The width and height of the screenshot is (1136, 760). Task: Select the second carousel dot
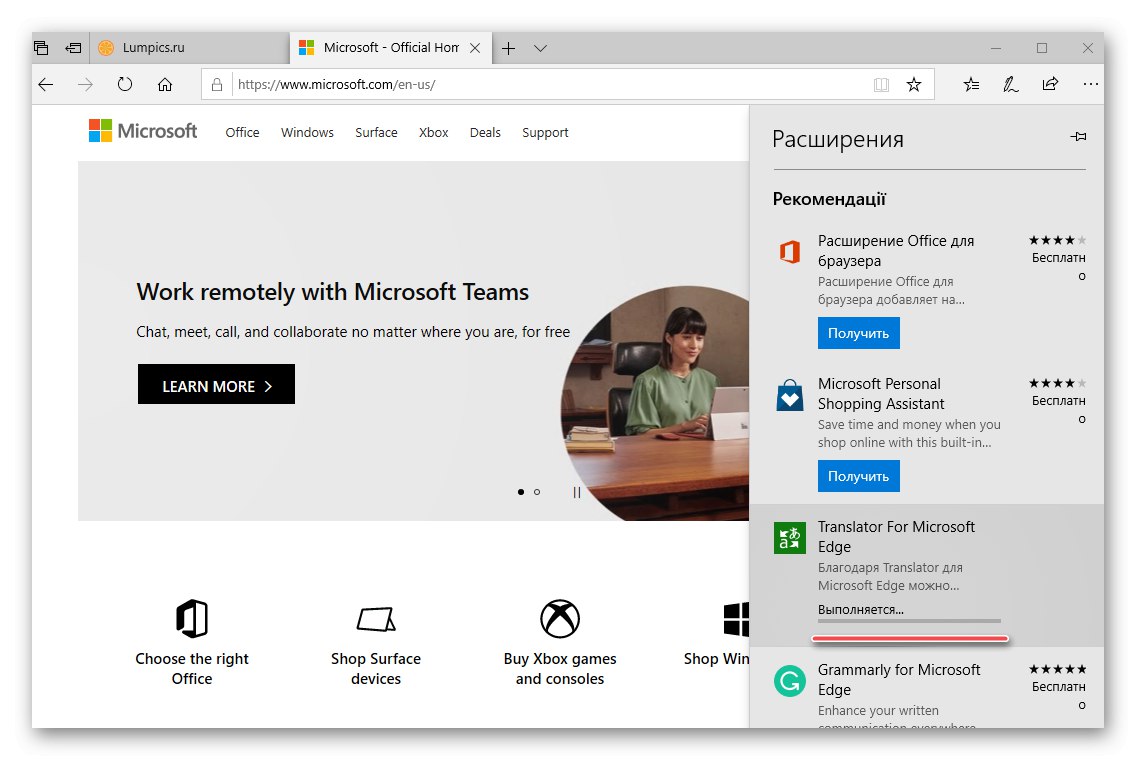537,492
